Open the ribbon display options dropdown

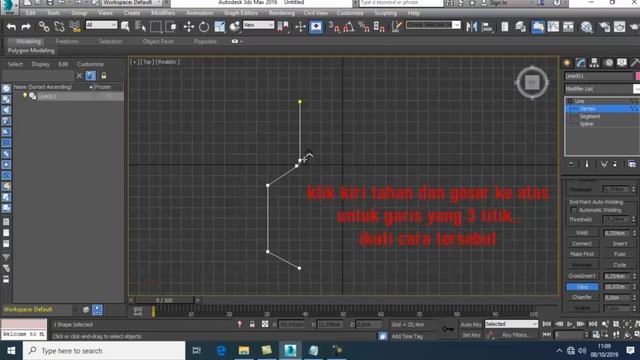click(237, 41)
